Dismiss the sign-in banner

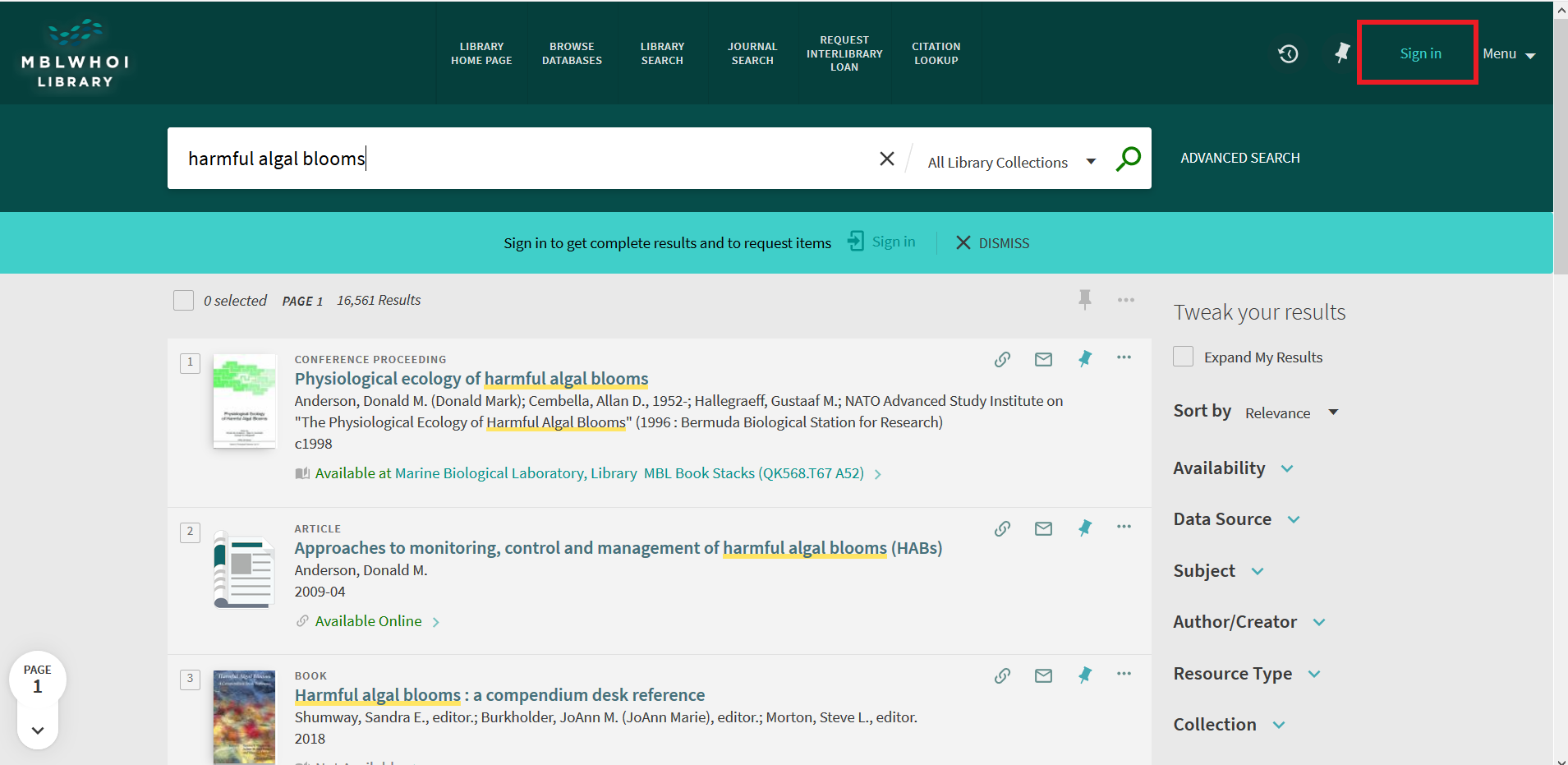[992, 243]
